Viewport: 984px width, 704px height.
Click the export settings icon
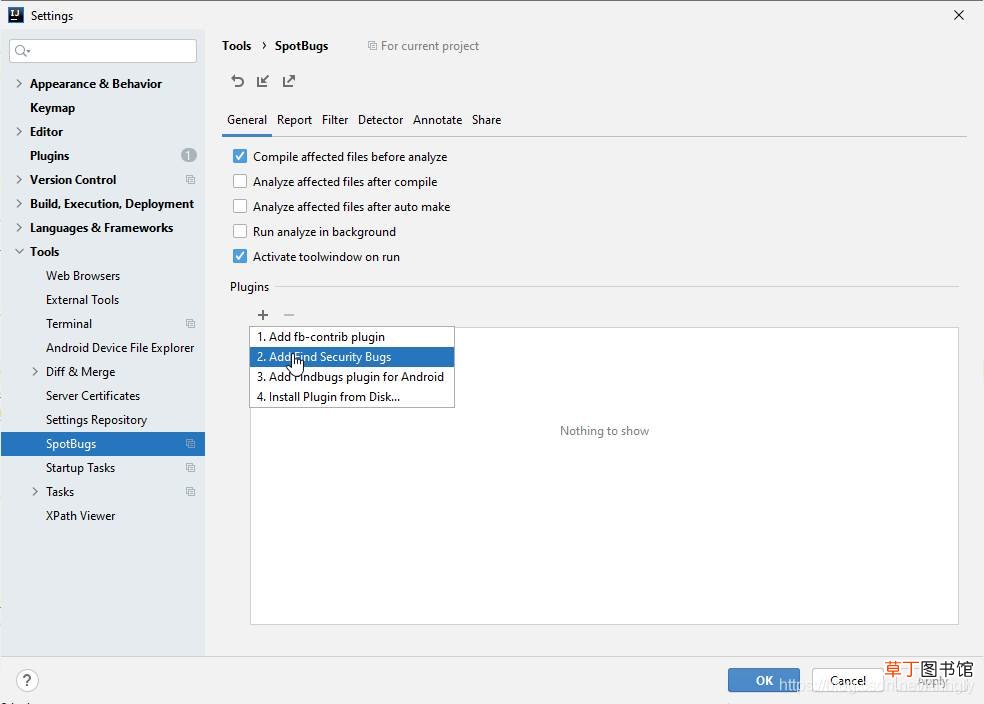289,81
